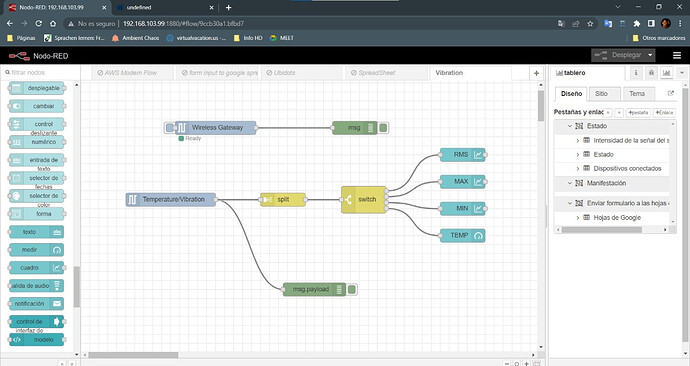Screen dimensions: 690x366
Task: Toggle the msg.payload debug node output button
Action: [352, 289]
